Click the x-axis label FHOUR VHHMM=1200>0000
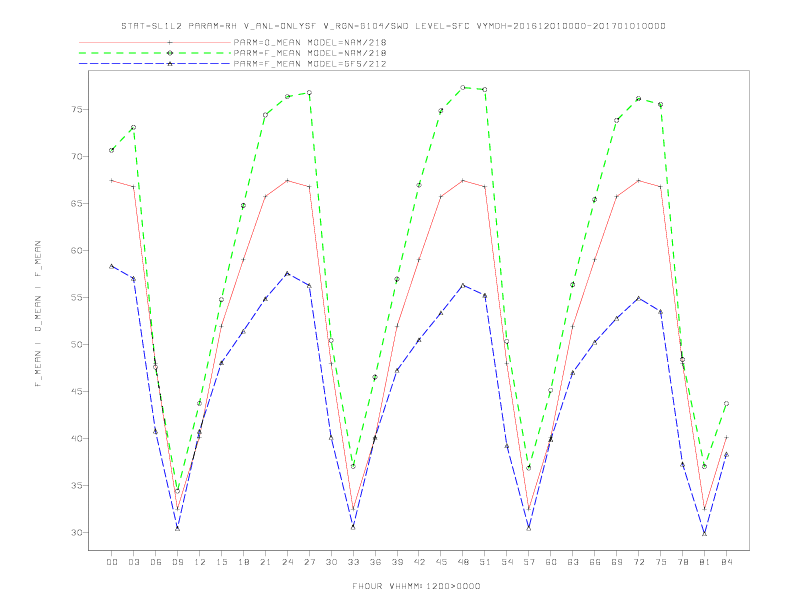Viewport: 792px width, 612px height. (x=416, y=586)
